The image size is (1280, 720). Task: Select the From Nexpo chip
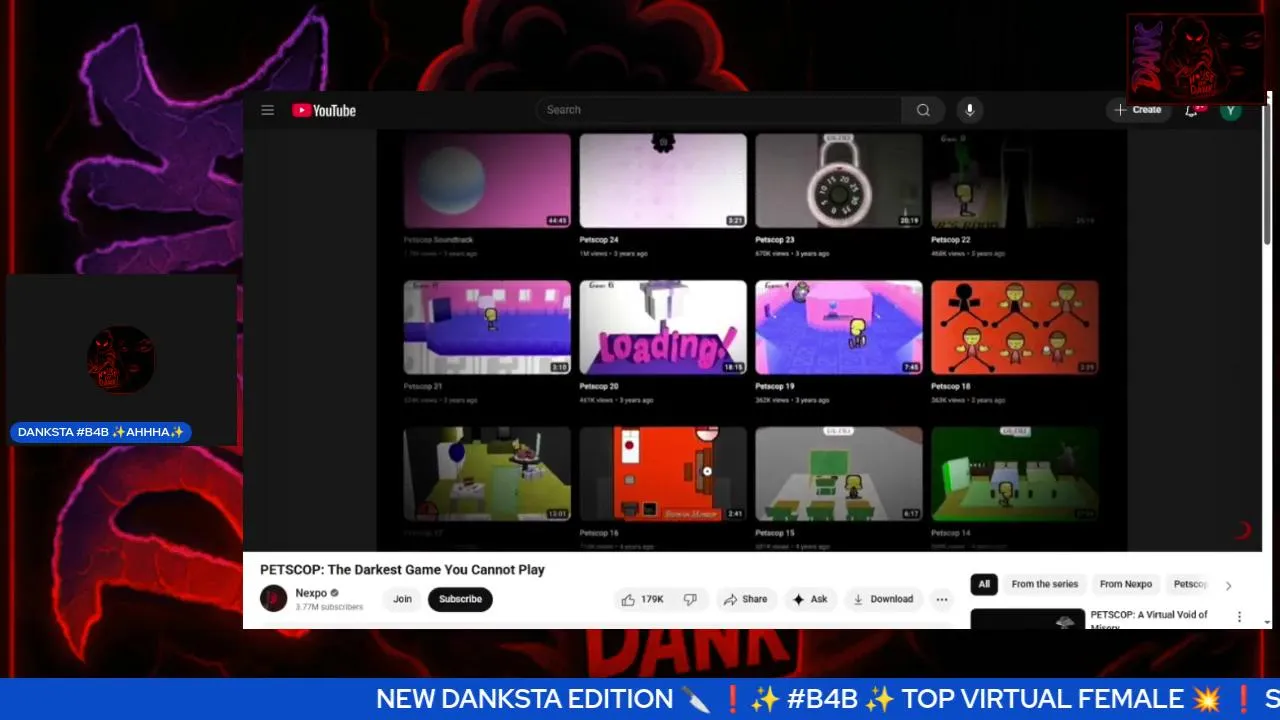point(1126,584)
